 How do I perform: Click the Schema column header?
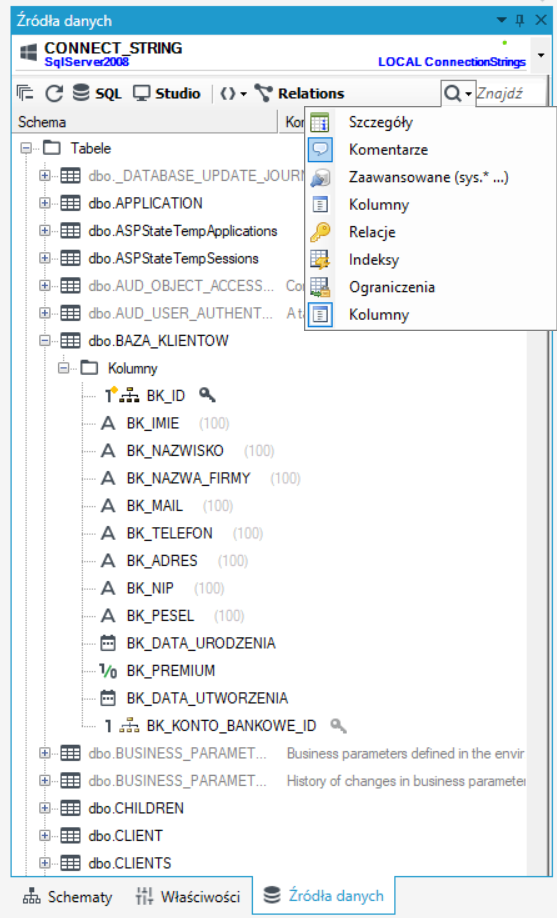(144, 122)
